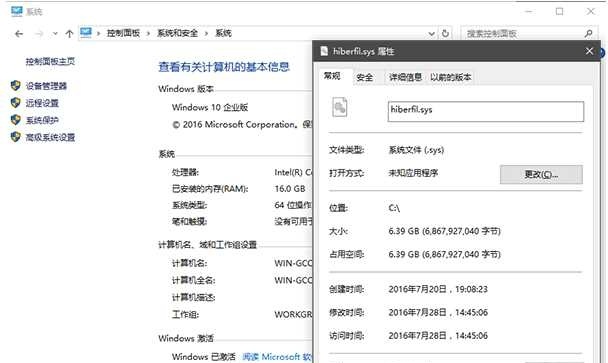Screen dimensions: 608x363
Task: Minimize the System window
Action: 529,12
